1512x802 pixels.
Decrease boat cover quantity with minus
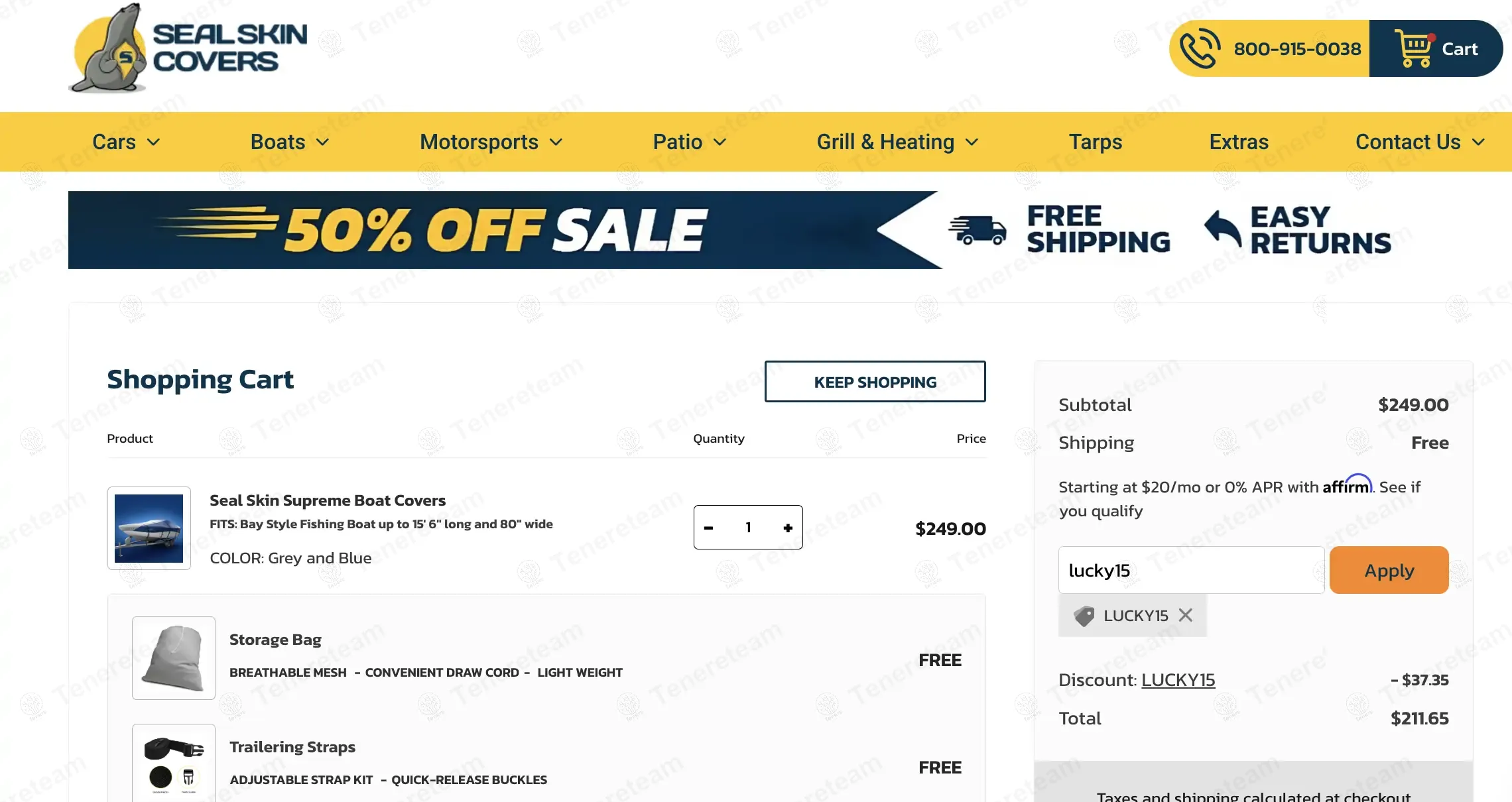(x=708, y=528)
